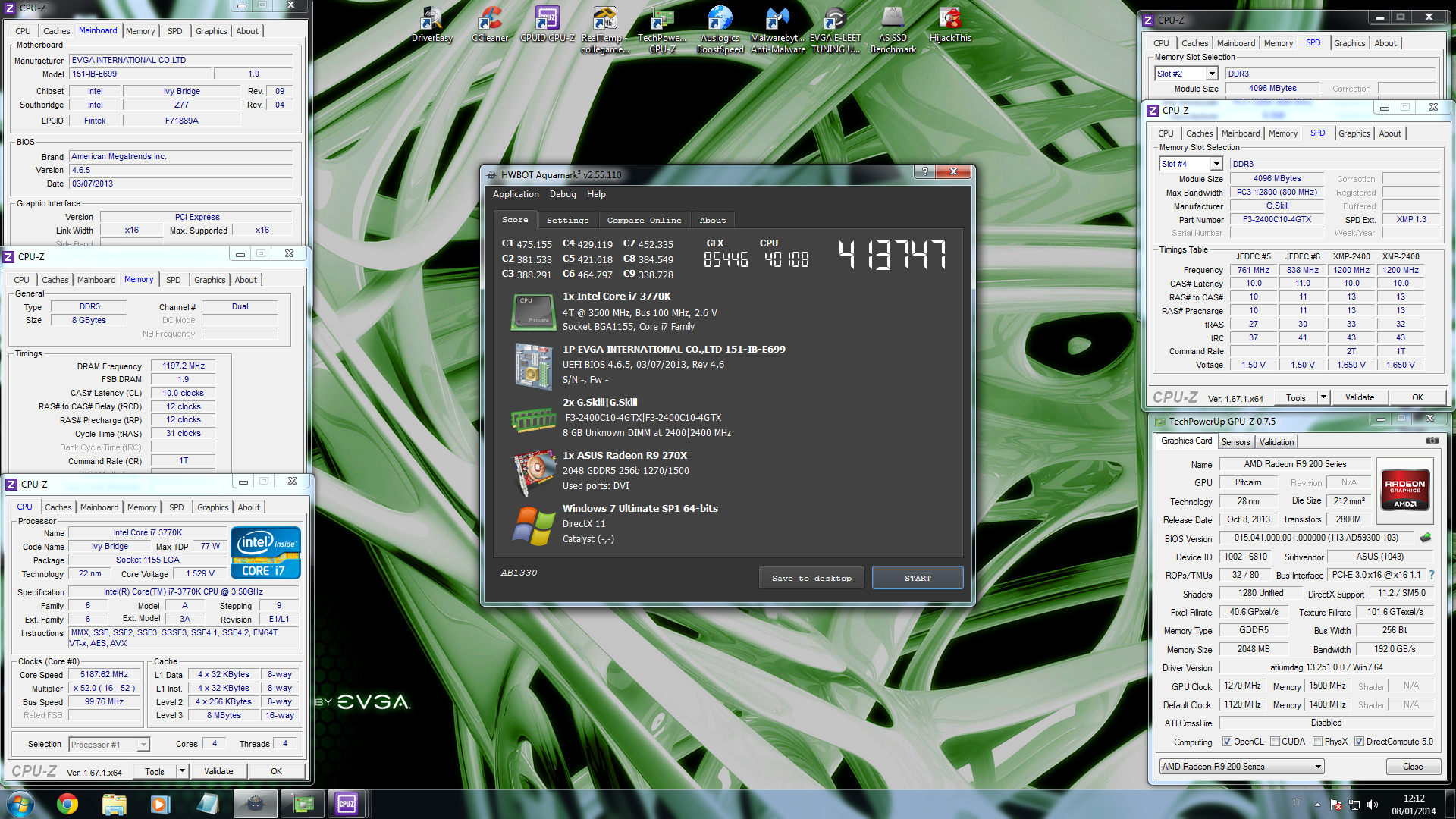Open SPD tab in CPU-Z CPU window

tap(176, 507)
